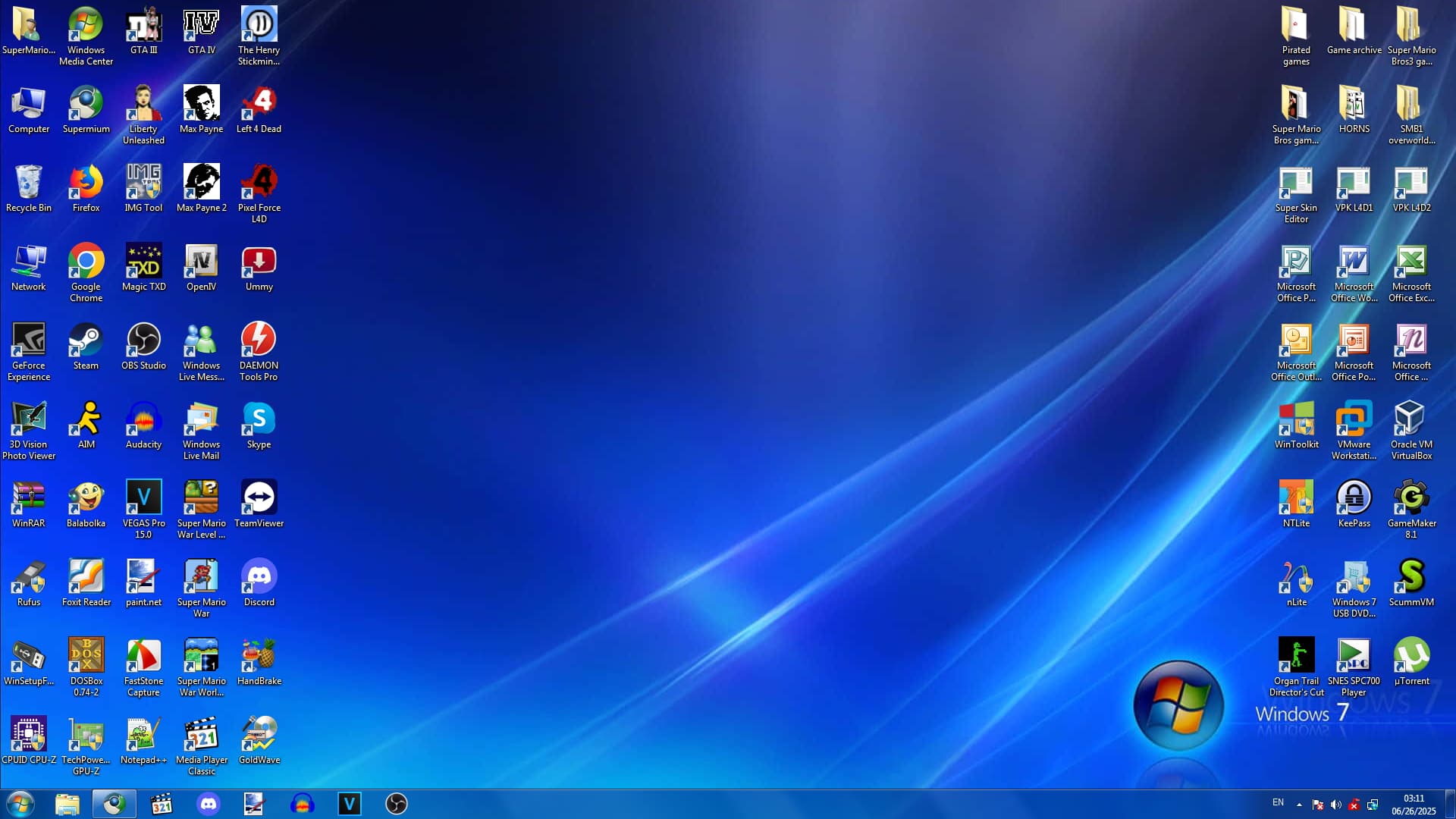Open Windows Explorer from the taskbar
The height and width of the screenshot is (819, 1456).
point(67,804)
